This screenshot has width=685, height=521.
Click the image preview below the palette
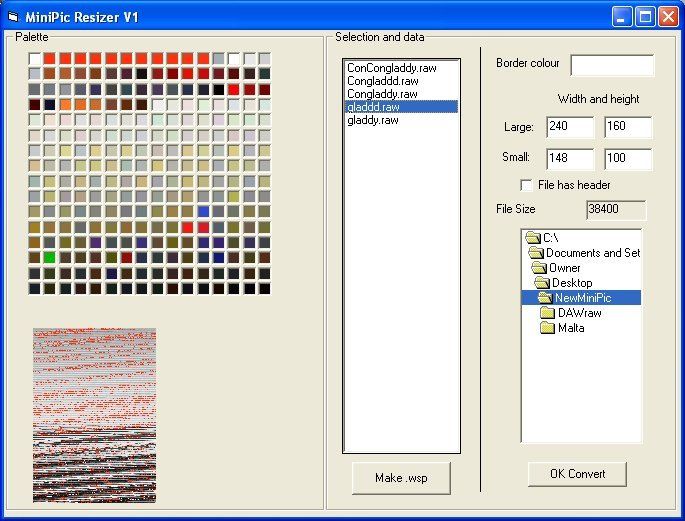coord(94,415)
